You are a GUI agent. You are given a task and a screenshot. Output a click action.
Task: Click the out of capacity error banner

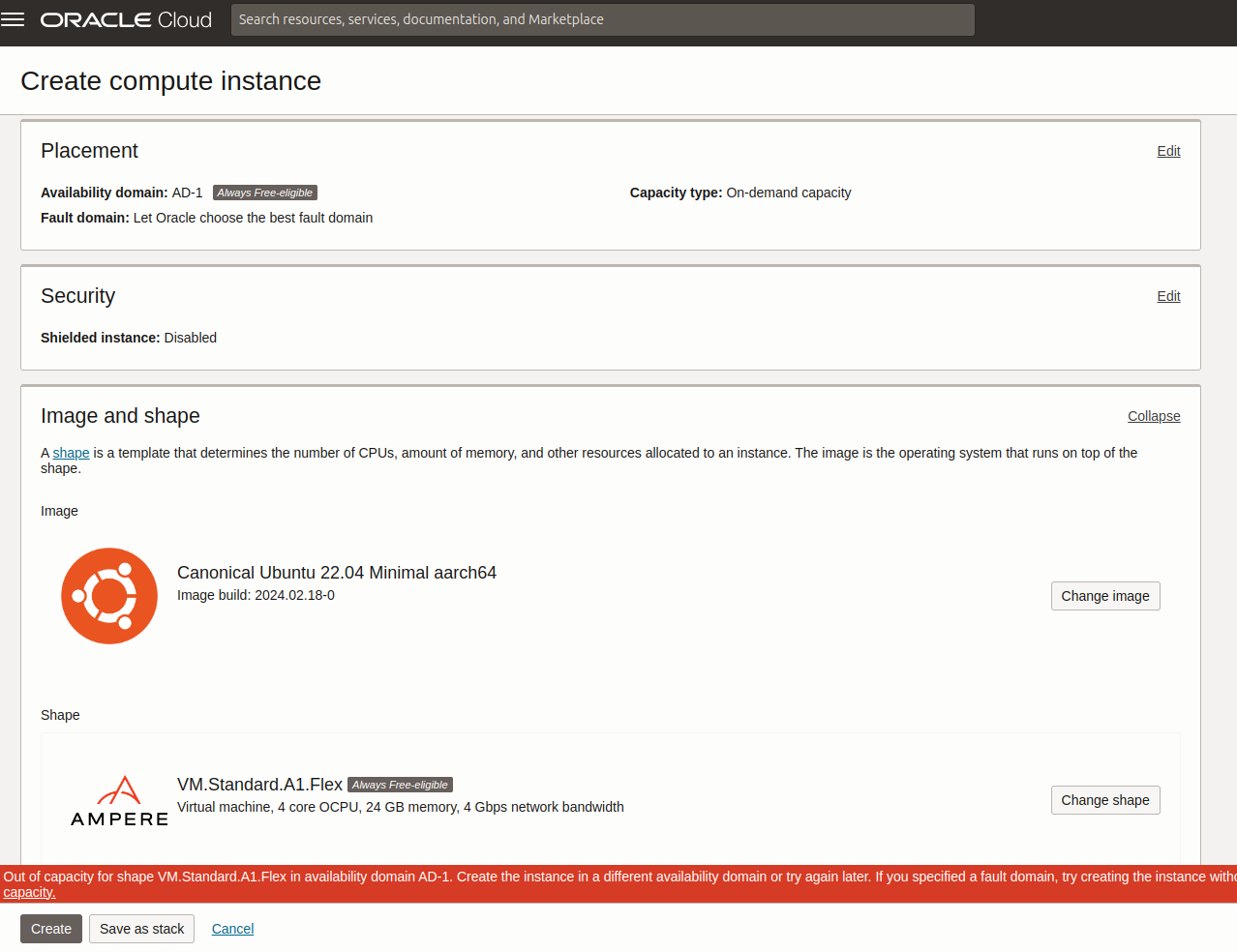618,877
